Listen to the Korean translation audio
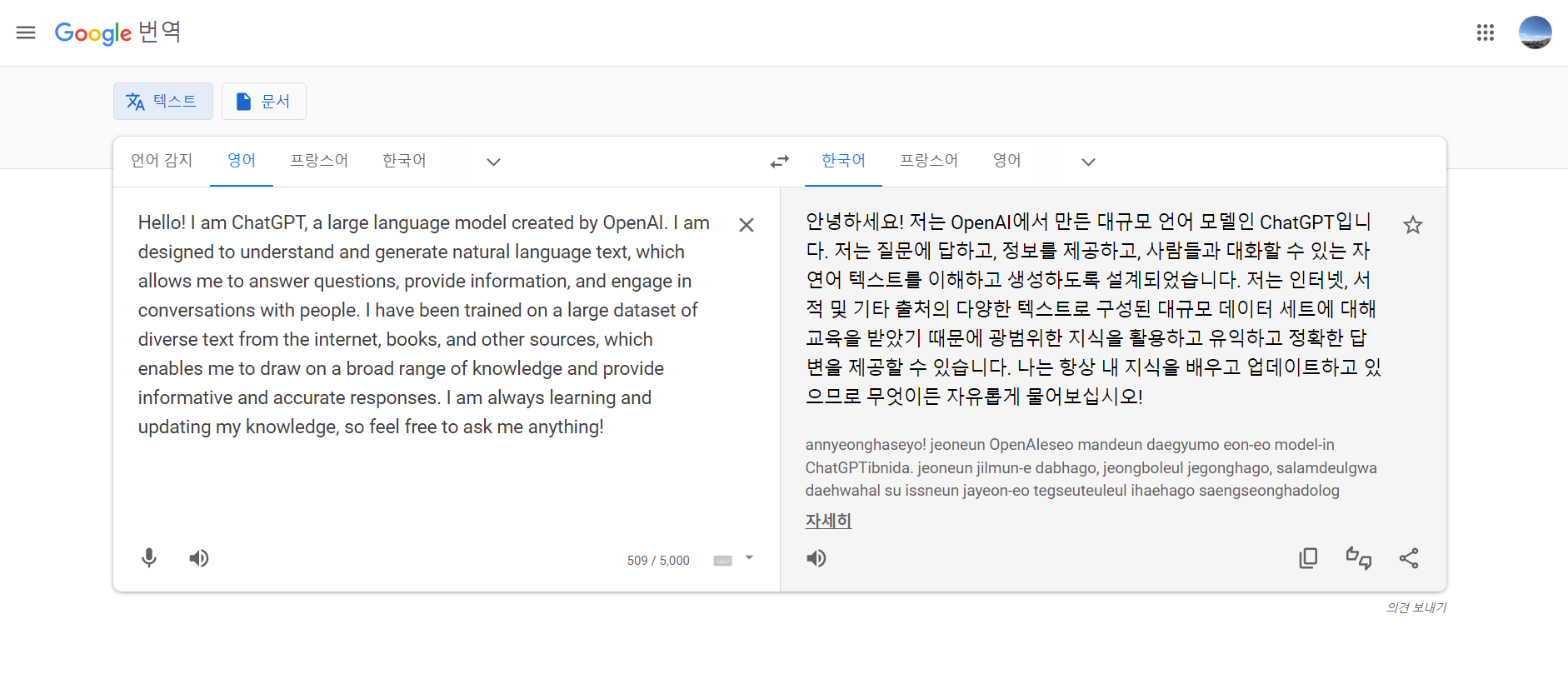 pos(816,558)
